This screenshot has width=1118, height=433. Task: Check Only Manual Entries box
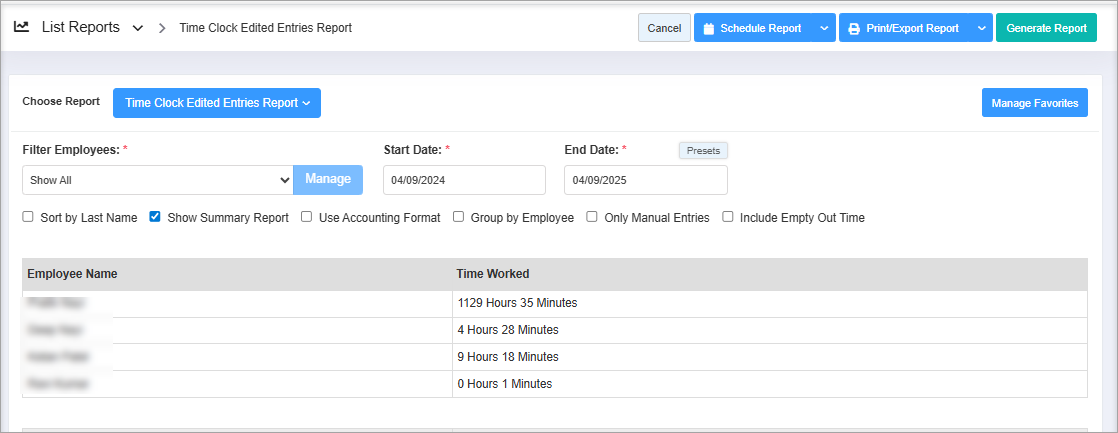[592, 217]
